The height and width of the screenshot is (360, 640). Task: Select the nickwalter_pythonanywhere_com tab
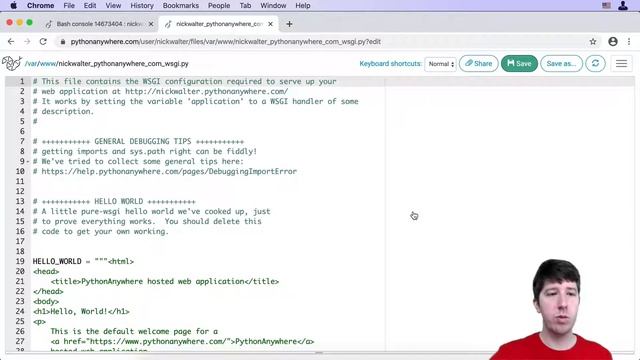(x=219, y=24)
